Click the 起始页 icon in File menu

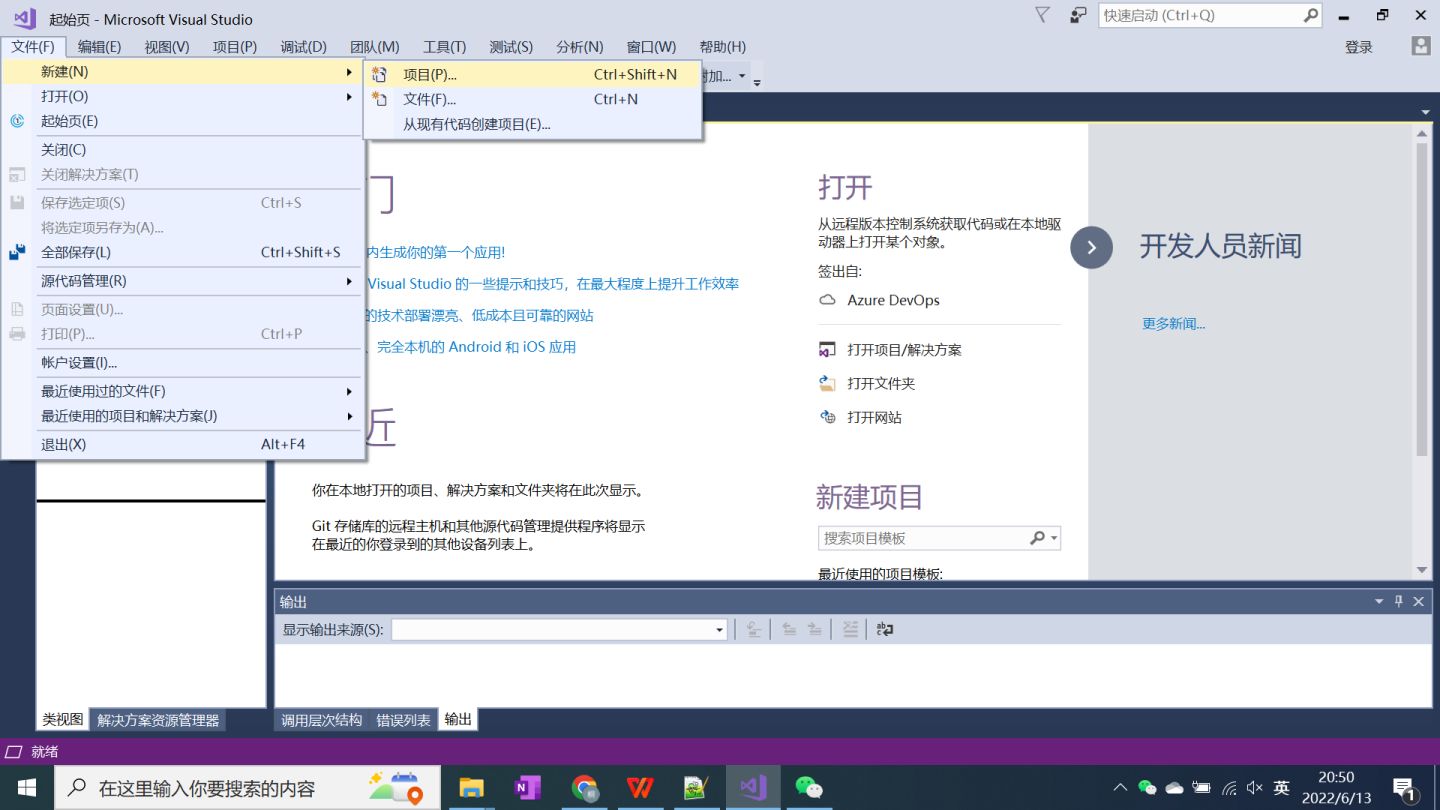click(17, 121)
